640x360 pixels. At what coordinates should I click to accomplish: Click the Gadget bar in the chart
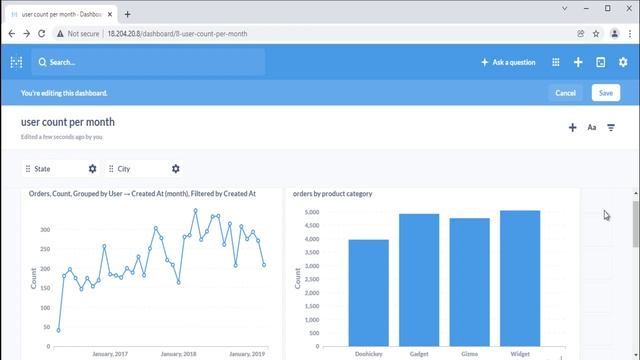coord(419,280)
